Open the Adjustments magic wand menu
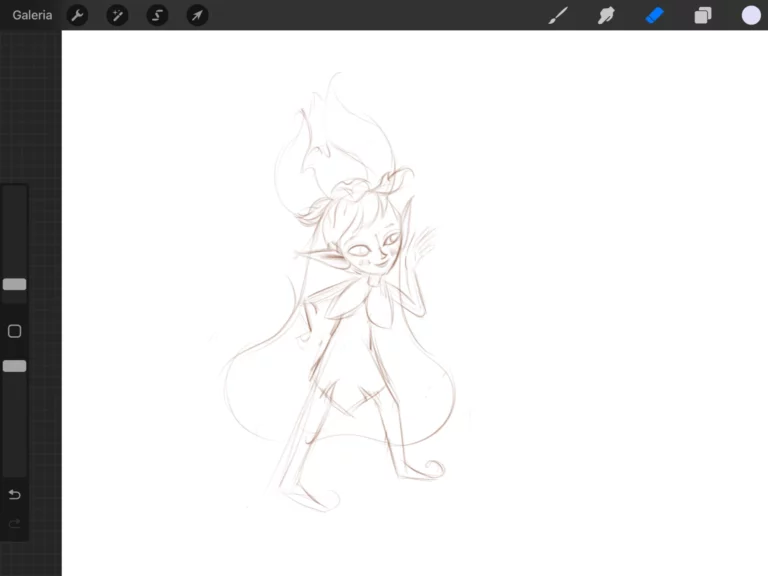Viewport: 768px width, 576px height. pyautogui.click(x=117, y=15)
